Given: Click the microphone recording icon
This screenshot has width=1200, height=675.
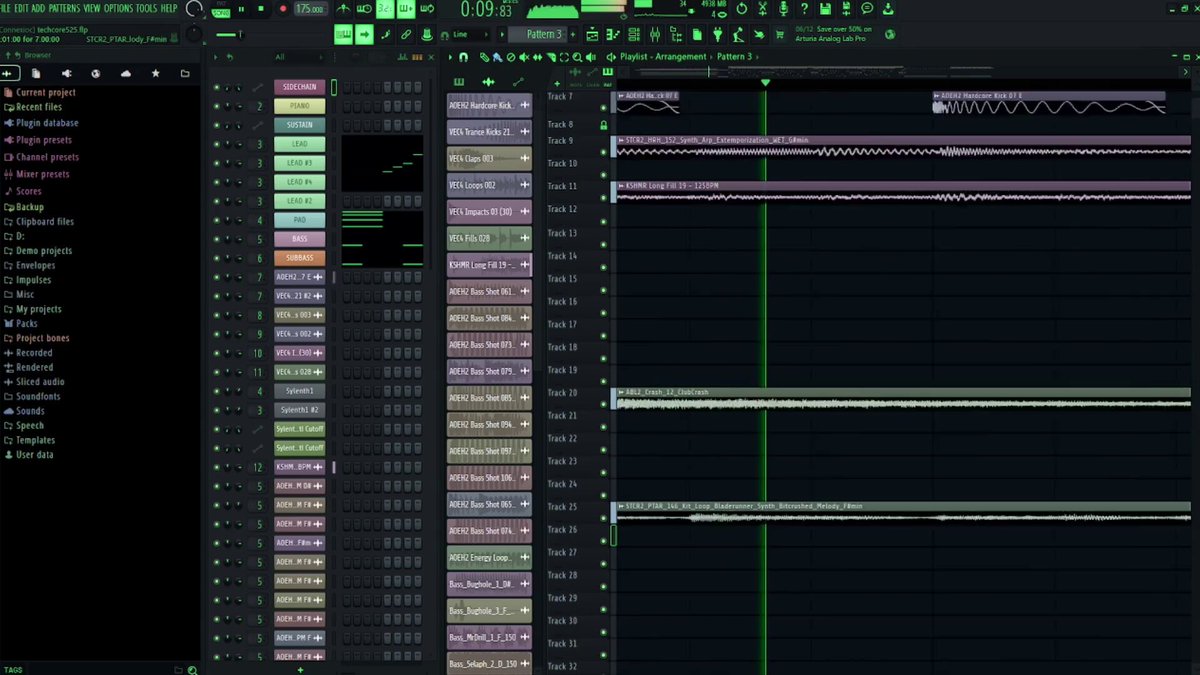Looking at the screenshot, I should (783, 9).
